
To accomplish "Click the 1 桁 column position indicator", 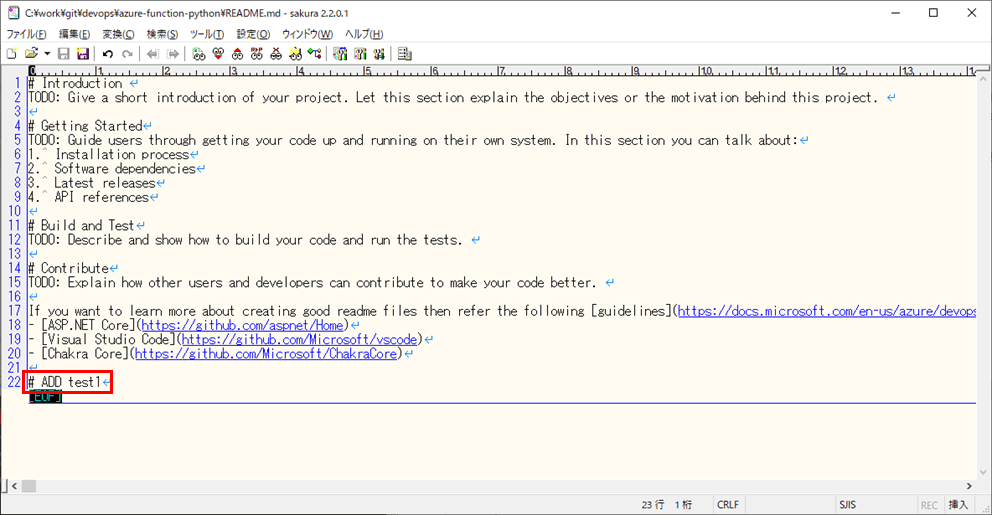I will coord(683,504).
